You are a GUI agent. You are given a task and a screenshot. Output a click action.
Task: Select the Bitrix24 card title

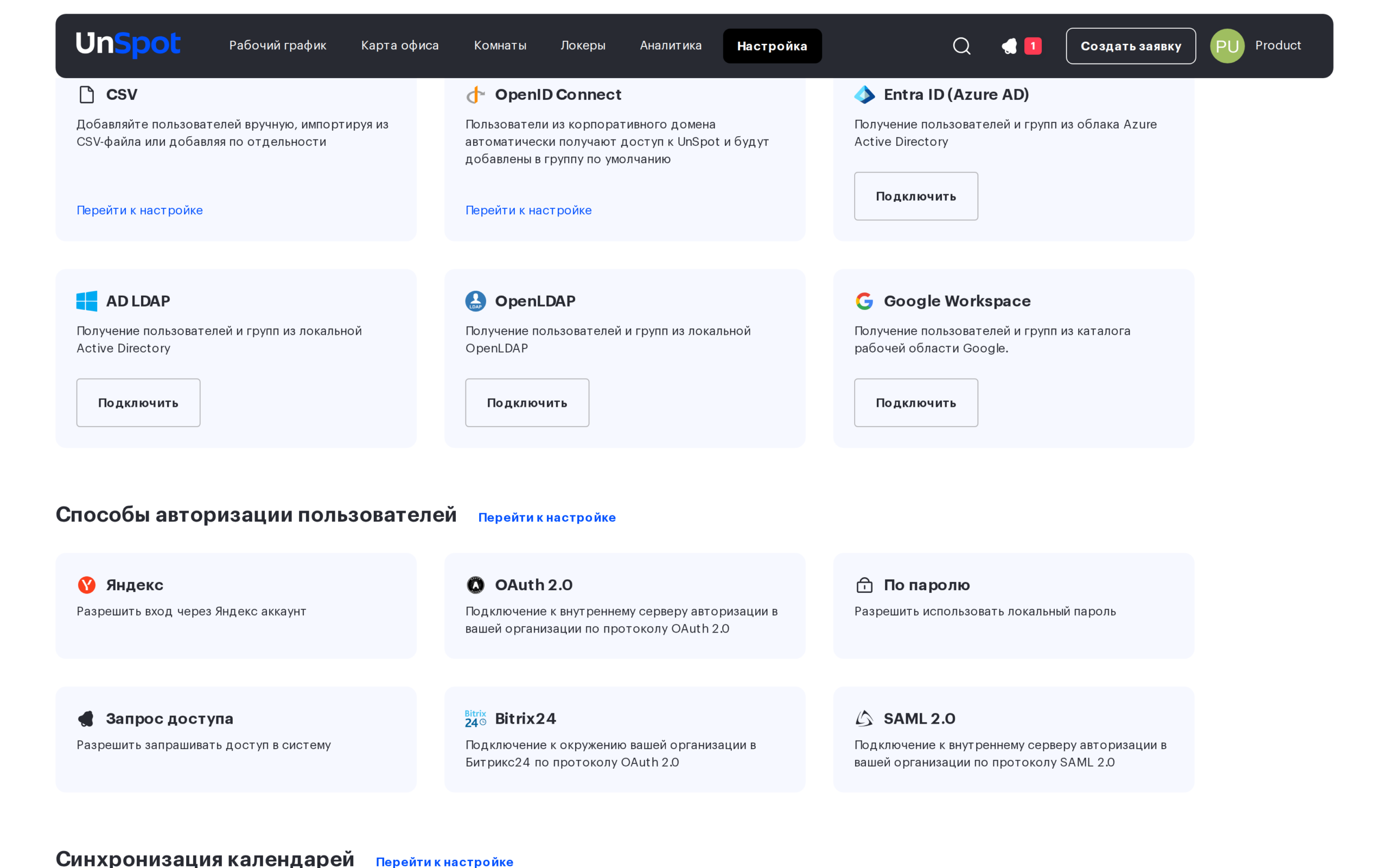(525, 719)
